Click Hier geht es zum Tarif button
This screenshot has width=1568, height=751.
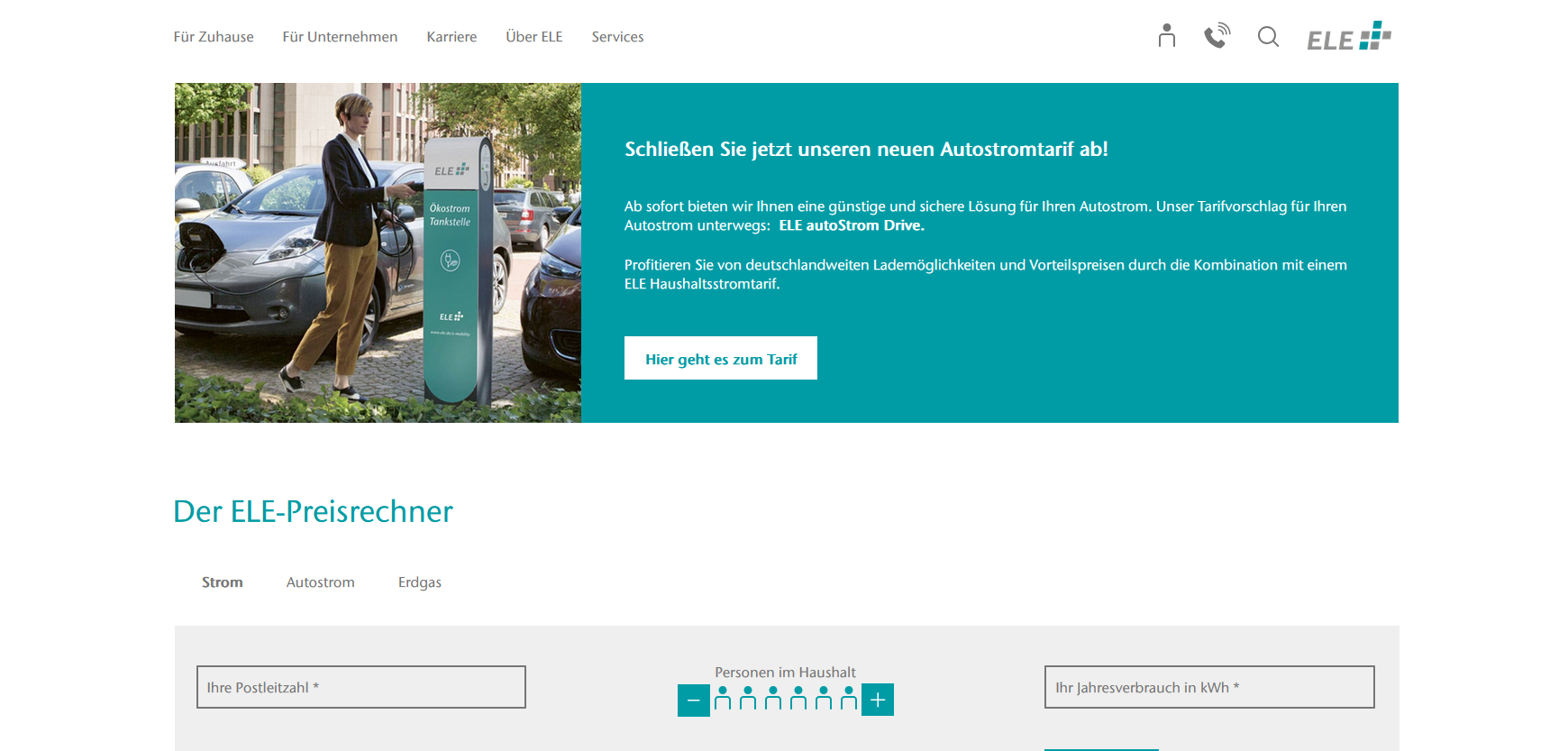(x=721, y=358)
